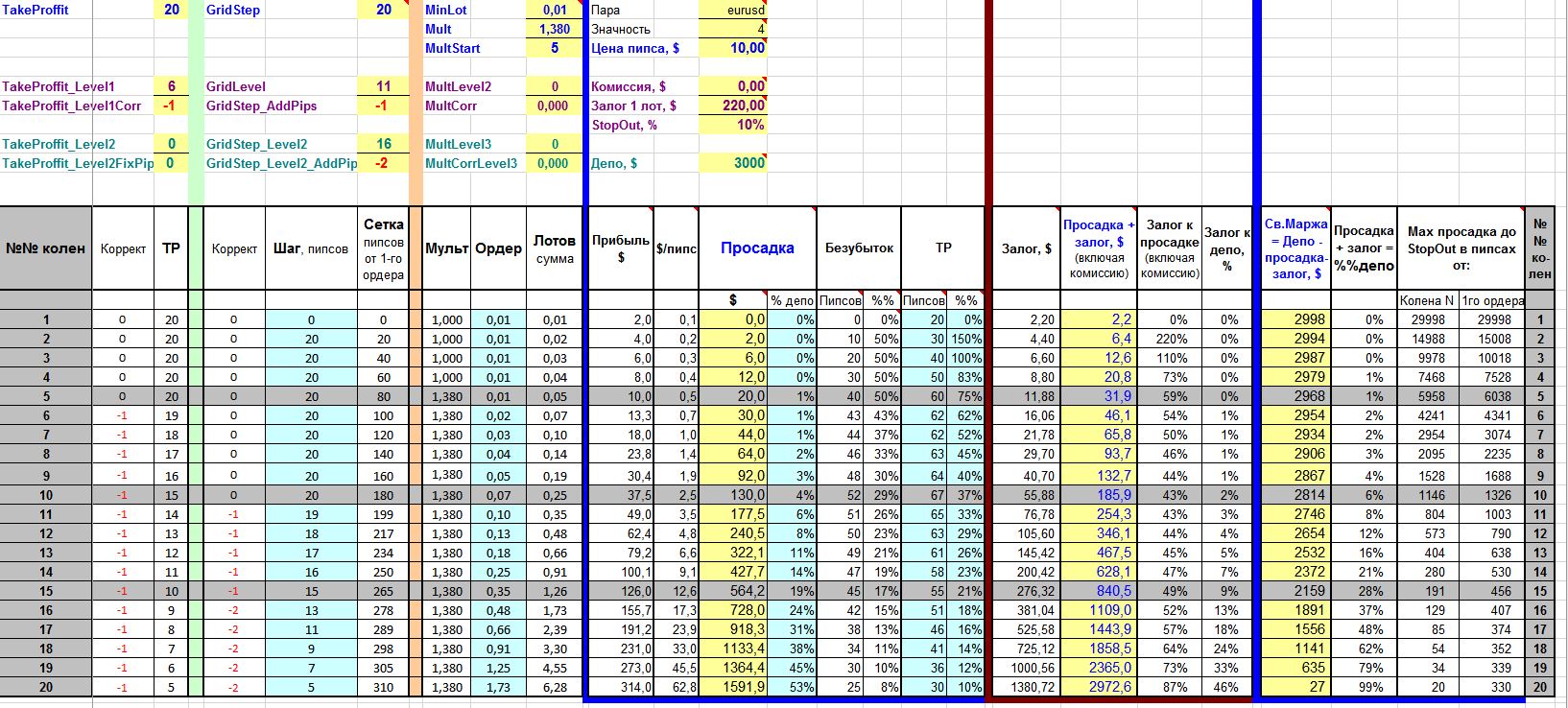This screenshot has height=708, width=1568.
Task: Click the cell with 15008
Action: 1490,339
